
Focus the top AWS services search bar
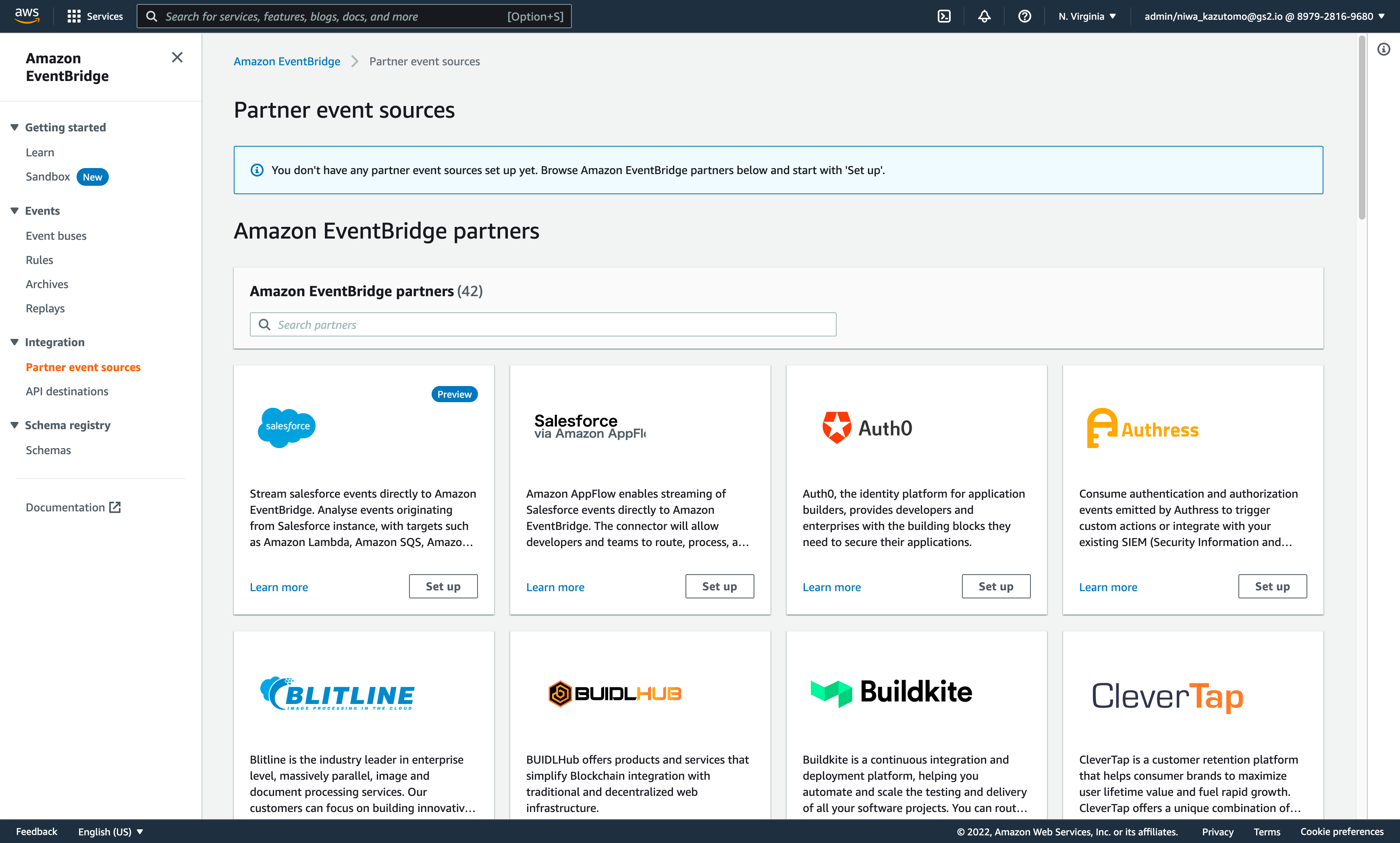pos(354,17)
